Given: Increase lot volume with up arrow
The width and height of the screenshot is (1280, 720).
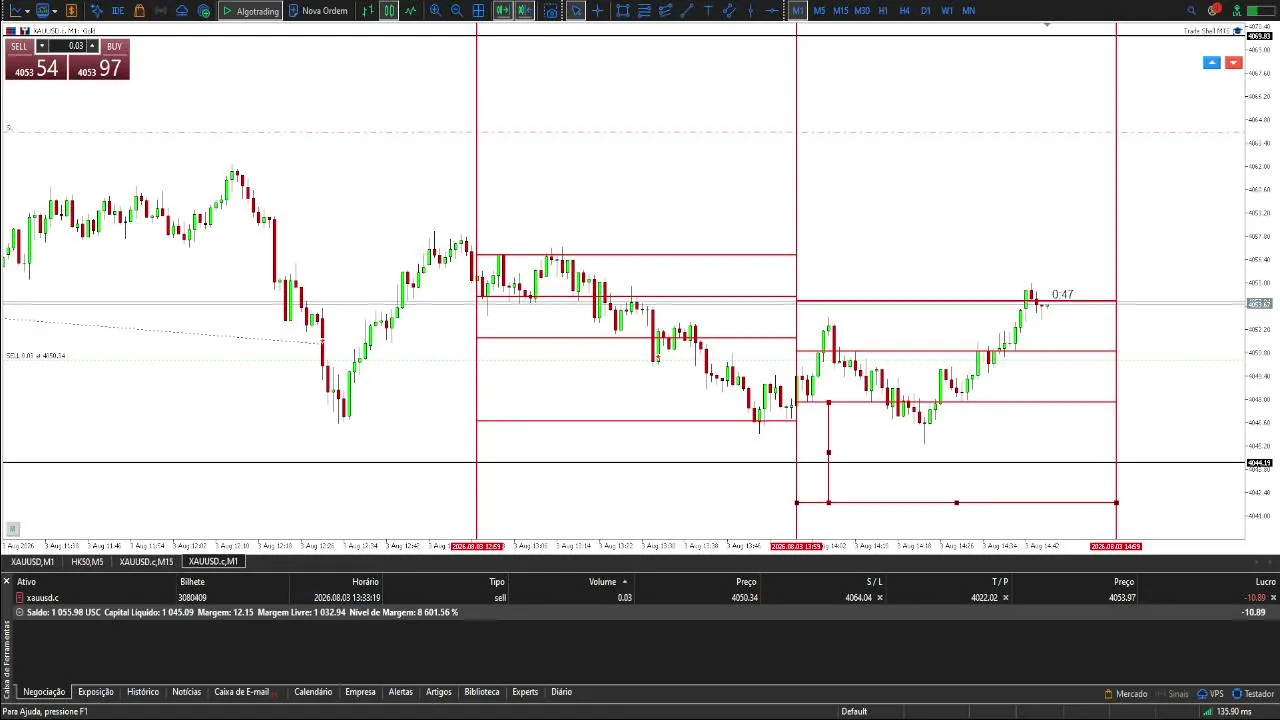Looking at the screenshot, I should click(92, 46).
